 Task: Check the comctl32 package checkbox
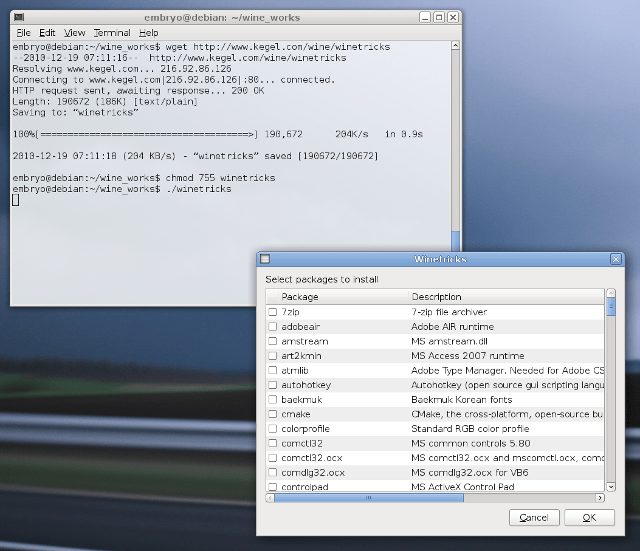[273, 443]
